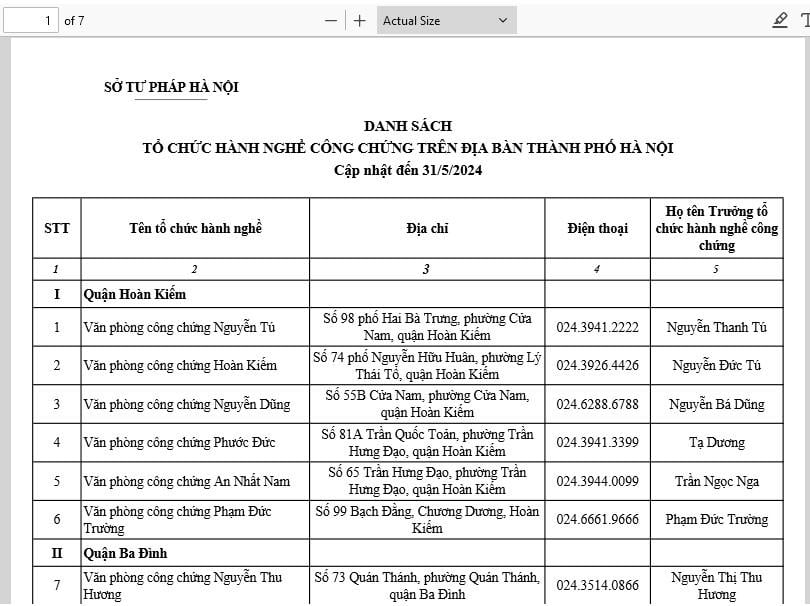Click the 'Địa chỉ' column header
The height and width of the screenshot is (606, 810).
pyautogui.click(x=427, y=228)
